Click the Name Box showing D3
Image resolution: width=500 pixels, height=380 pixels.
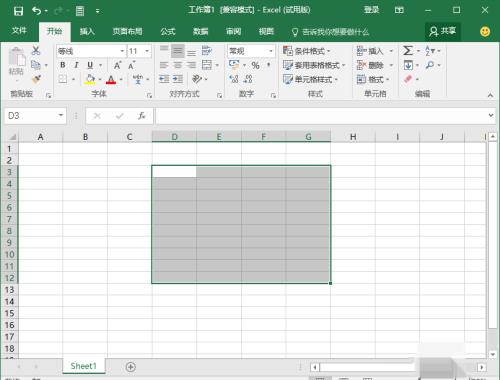(35, 116)
